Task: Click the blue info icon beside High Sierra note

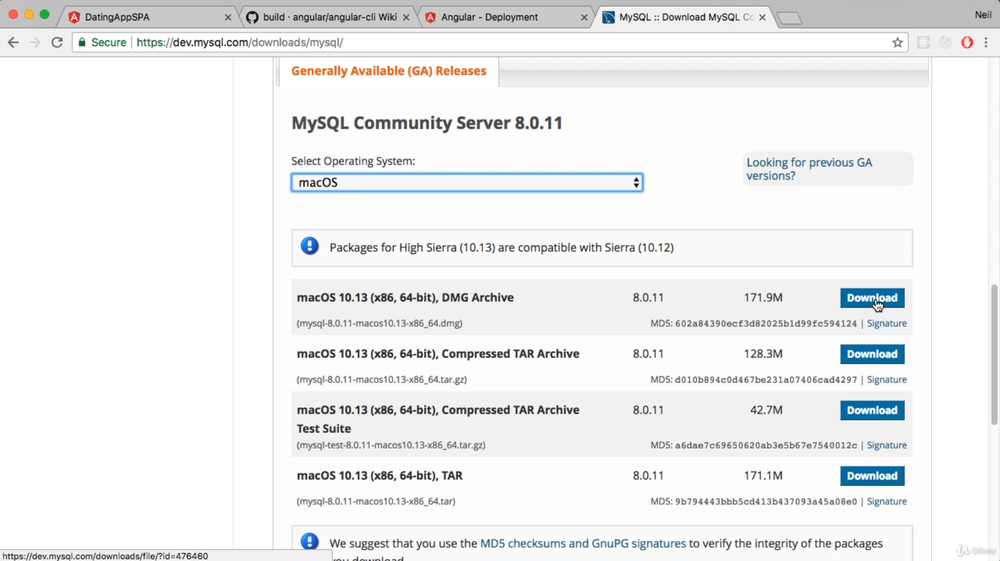Action: point(309,245)
